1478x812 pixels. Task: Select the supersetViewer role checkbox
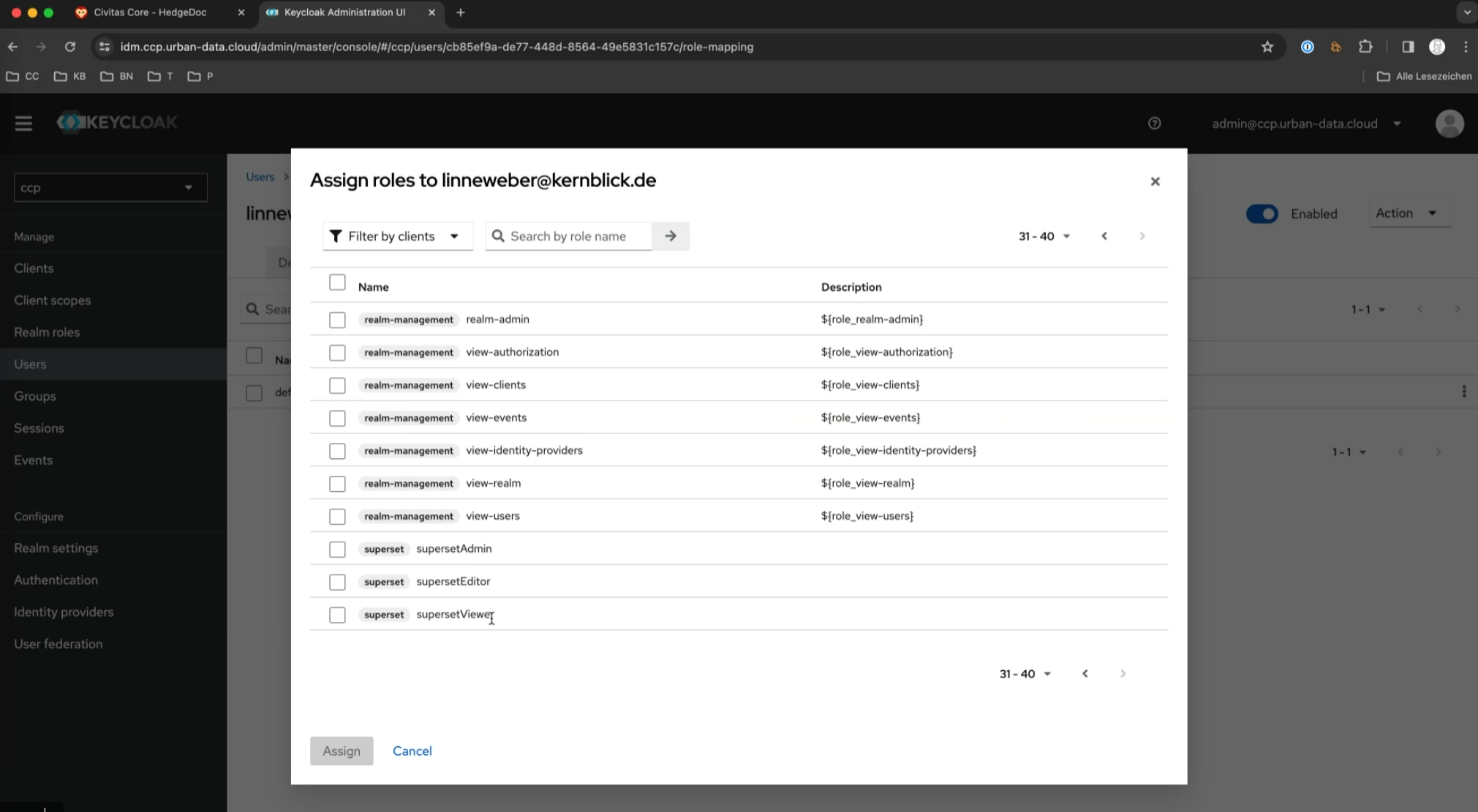337,615
